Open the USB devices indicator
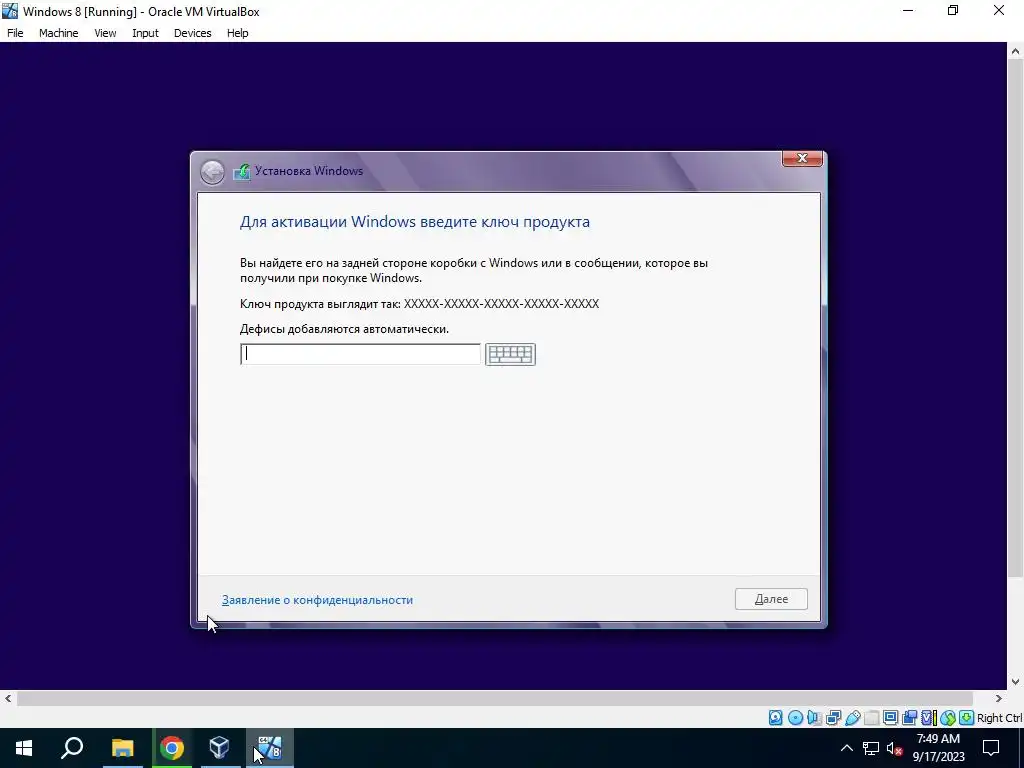This screenshot has width=1024, height=768. (853, 718)
